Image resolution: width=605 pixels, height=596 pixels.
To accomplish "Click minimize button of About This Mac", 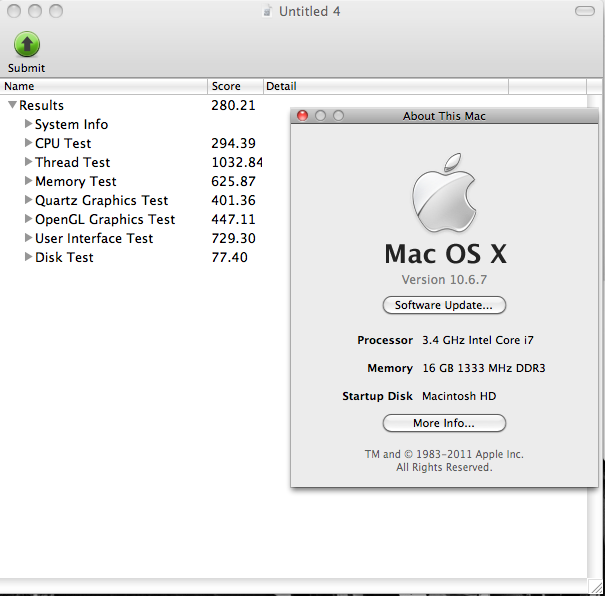I will coord(320,115).
